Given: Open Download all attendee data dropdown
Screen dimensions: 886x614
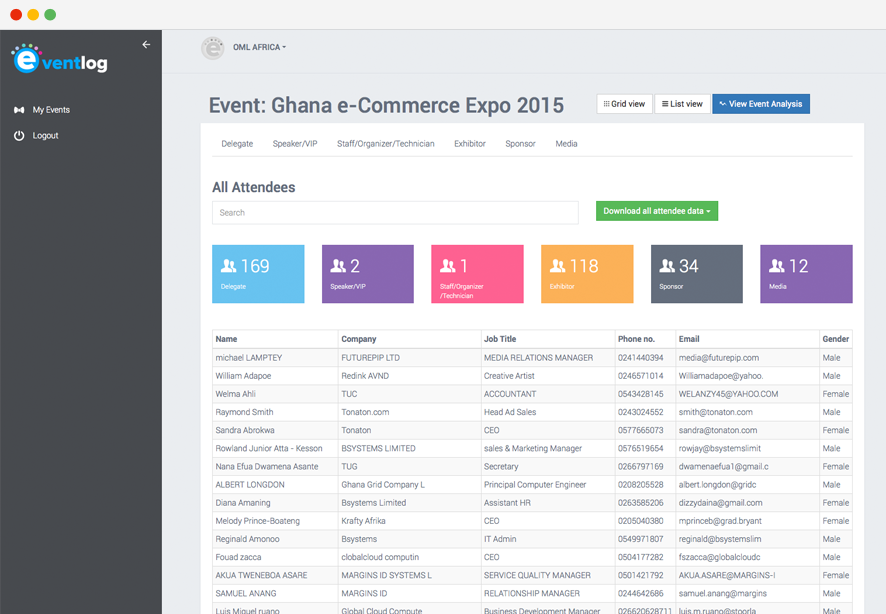Looking at the screenshot, I should coord(657,211).
